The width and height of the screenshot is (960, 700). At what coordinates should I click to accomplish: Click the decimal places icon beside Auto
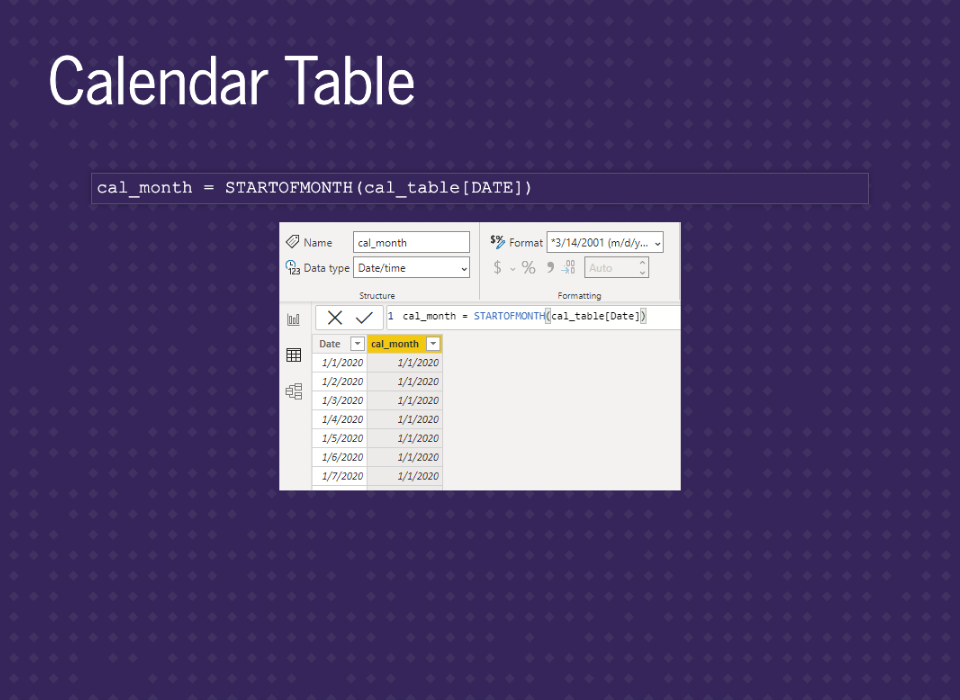click(x=568, y=267)
